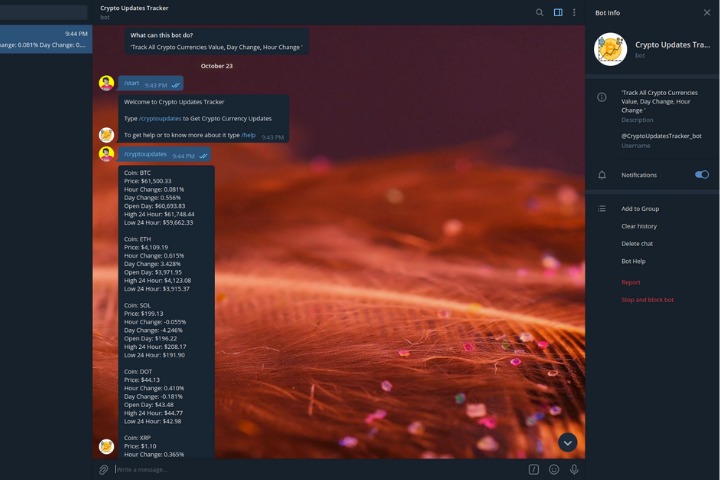Click the 'What can this bot do?' heading
This screenshot has width=720, height=480.
(x=162, y=35)
